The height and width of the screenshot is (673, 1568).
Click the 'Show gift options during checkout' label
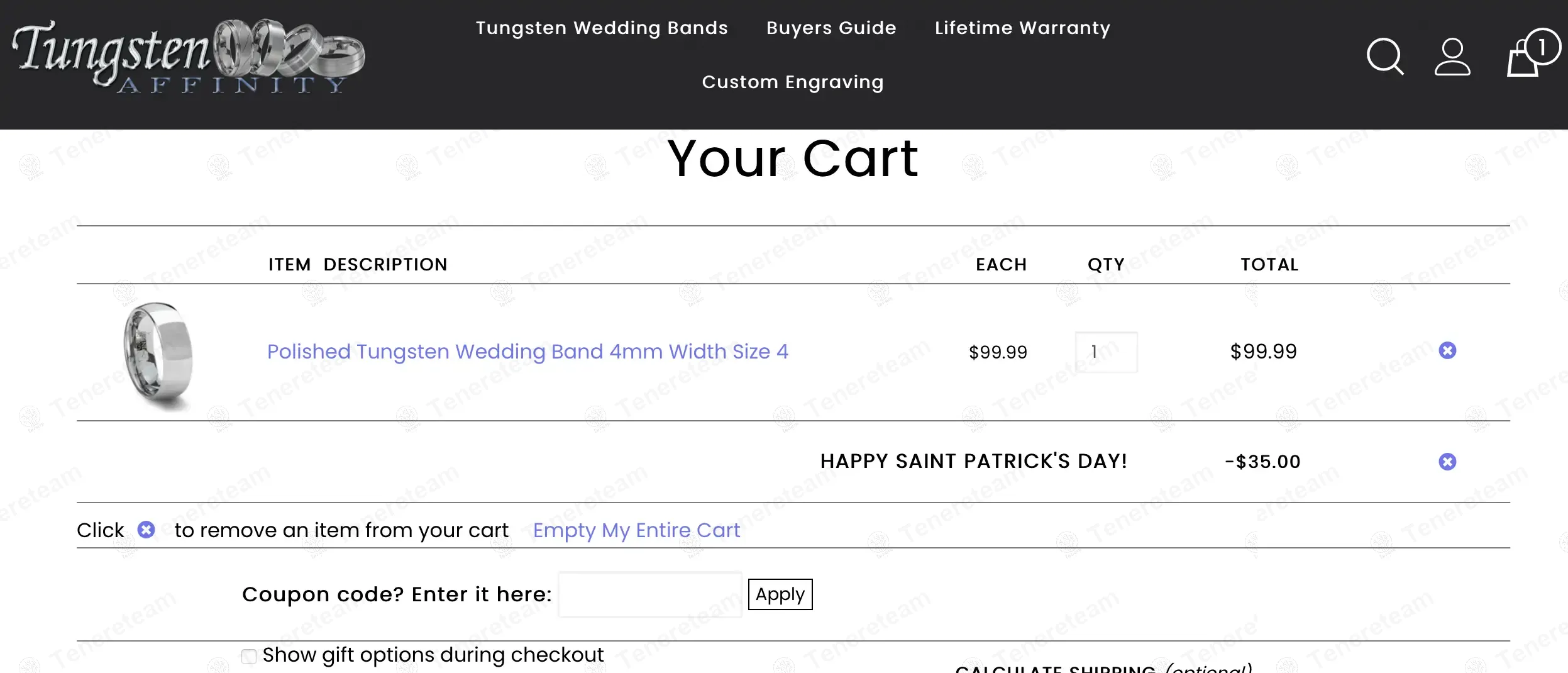tap(433, 655)
